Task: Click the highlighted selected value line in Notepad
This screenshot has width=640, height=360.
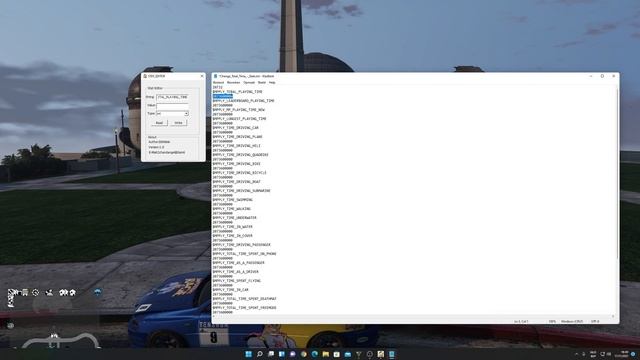Action: 222,96
